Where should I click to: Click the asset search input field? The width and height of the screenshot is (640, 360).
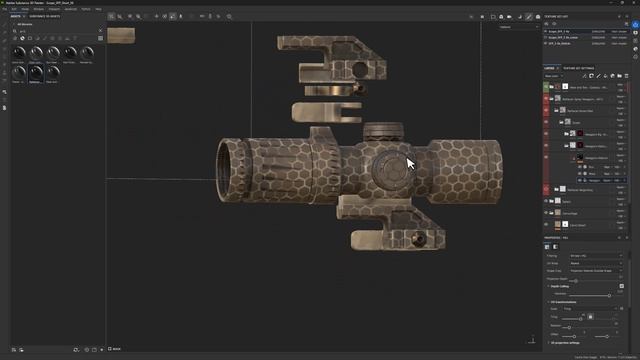(x=57, y=31)
